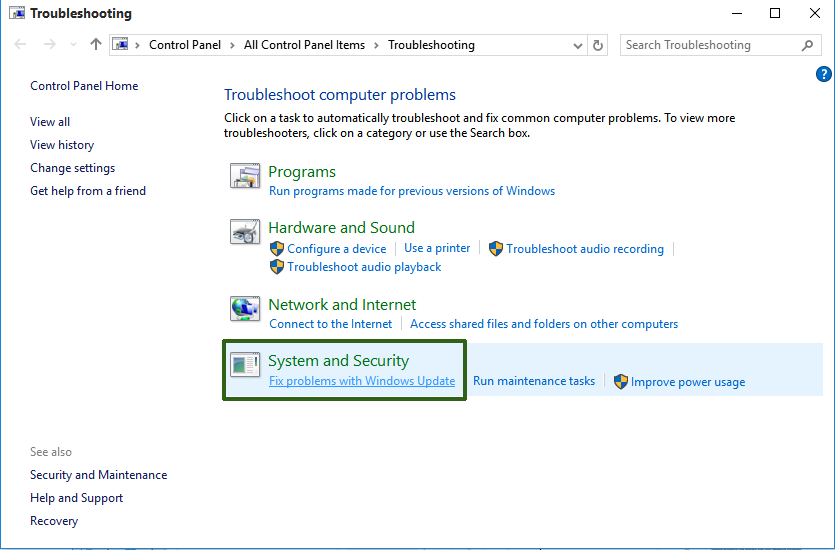The height and width of the screenshot is (550, 835).
Task: Click the Control Panel breadcrumb
Action: click(185, 45)
